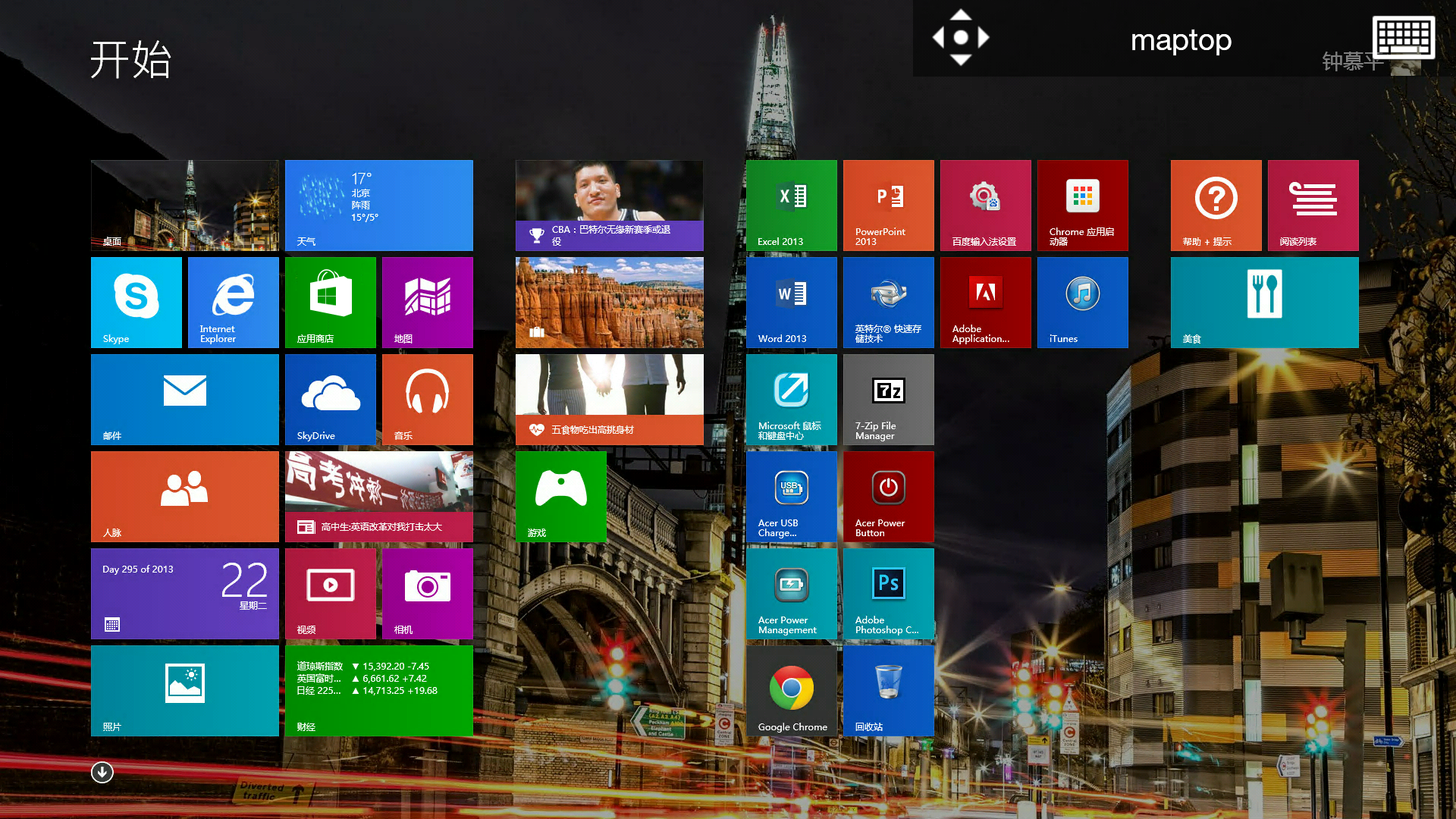Viewport: 1456px width, 819px height.
Task: Open the 应用商店 store tile
Action: [x=331, y=303]
